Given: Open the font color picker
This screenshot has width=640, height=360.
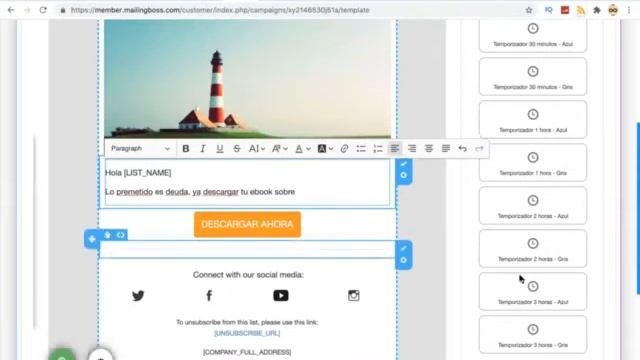Looking at the screenshot, I should coord(303,149).
